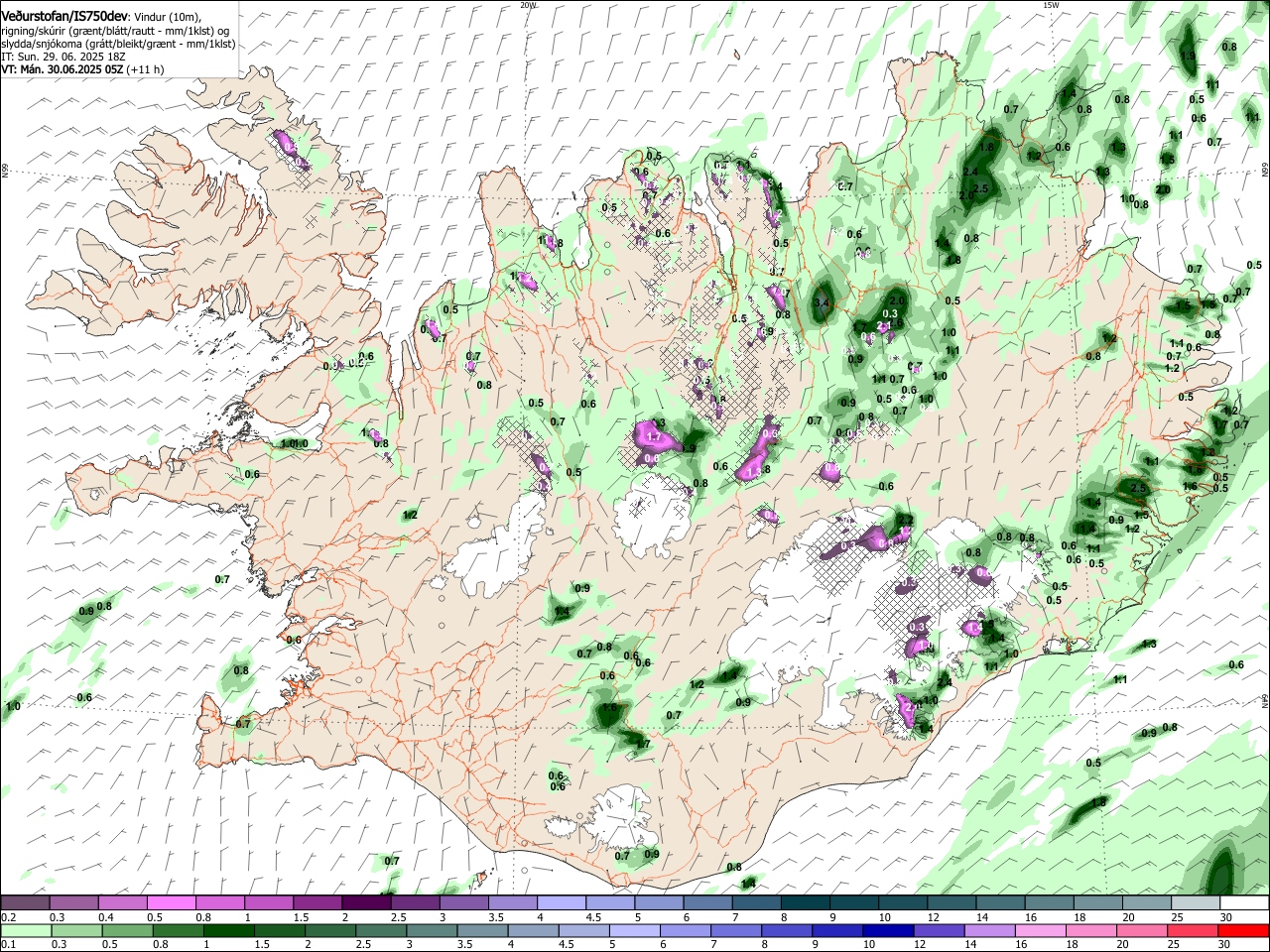Select lower legend swatch between 2.5 and 3
Viewport: 1270px width, 952px height.
click(380, 930)
